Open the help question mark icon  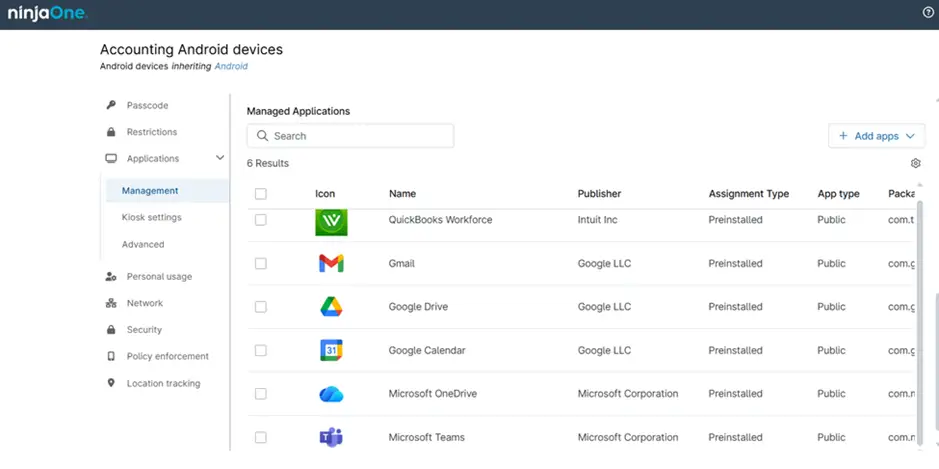click(928, 13)
